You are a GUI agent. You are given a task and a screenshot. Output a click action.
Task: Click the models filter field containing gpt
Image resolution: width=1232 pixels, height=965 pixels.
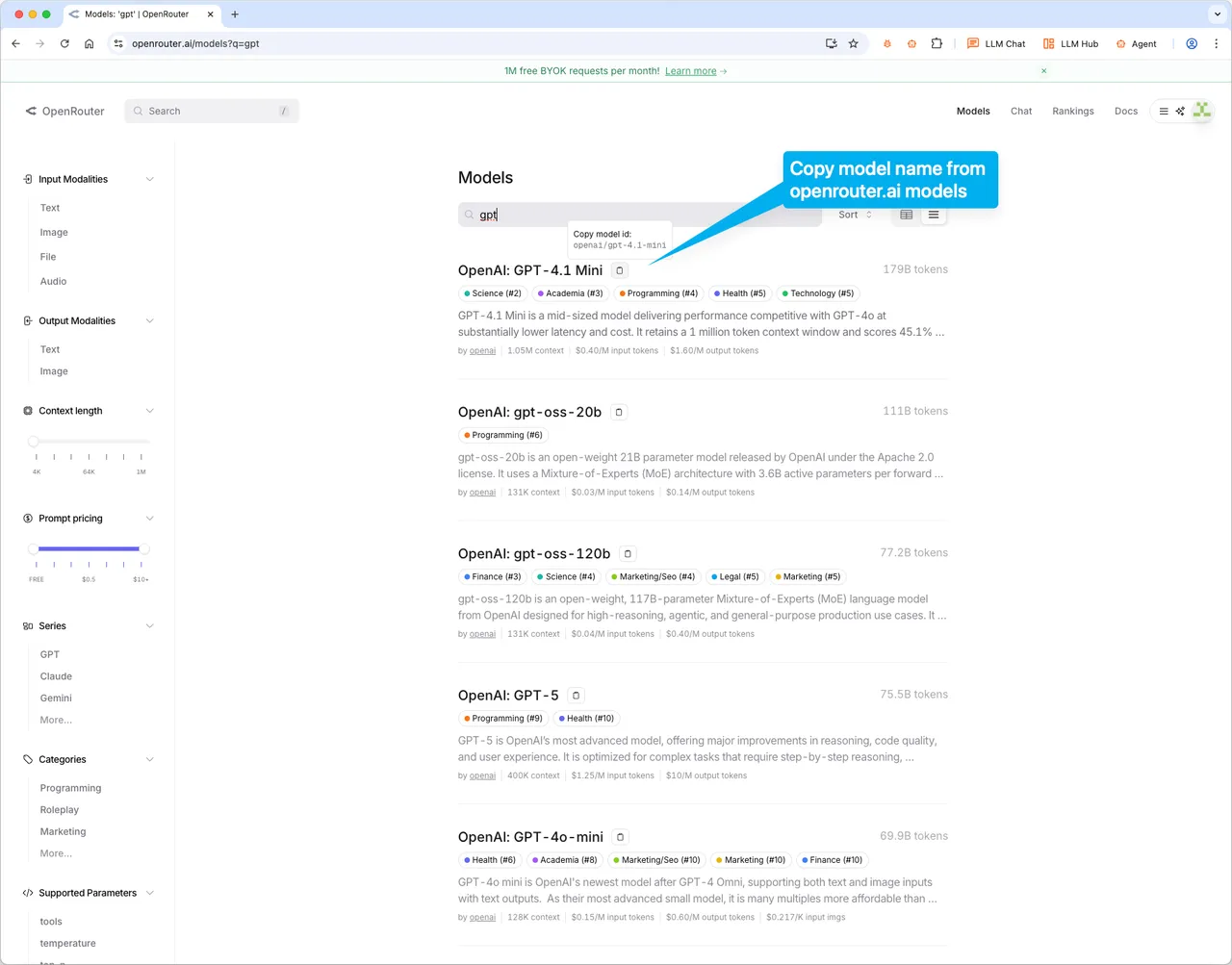[x=640, y=215]
